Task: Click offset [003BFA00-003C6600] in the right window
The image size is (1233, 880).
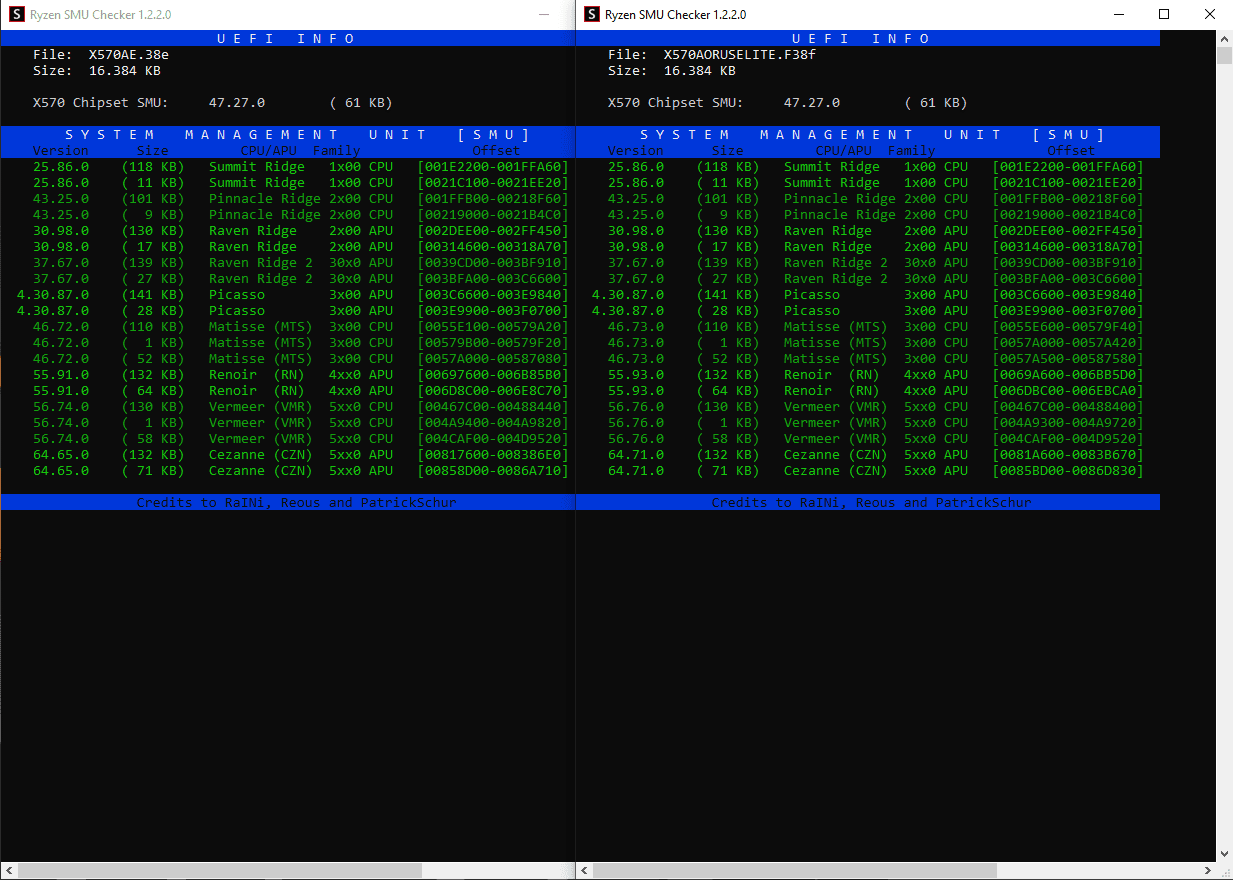Action: 1068,279
